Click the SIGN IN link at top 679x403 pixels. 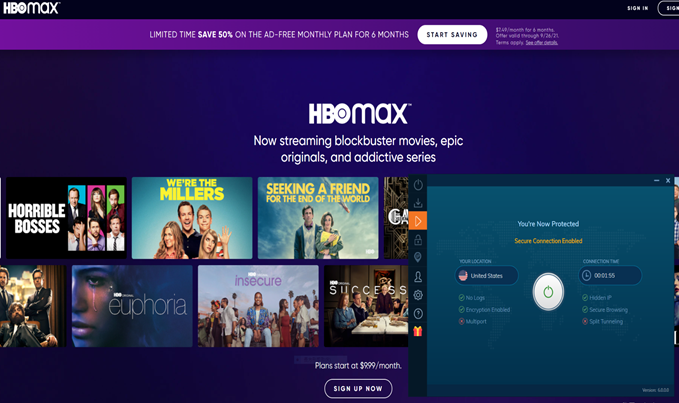click(637, 8)
